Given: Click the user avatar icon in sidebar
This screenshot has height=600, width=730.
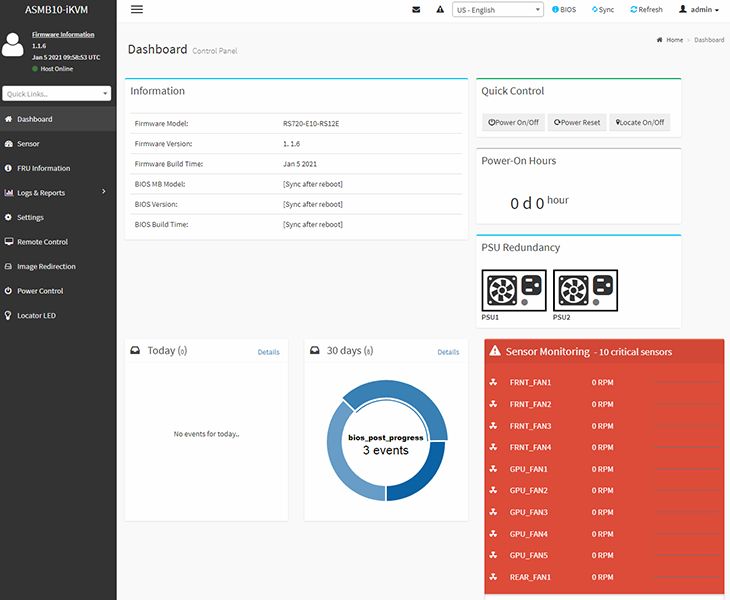Looking at the screenshot, I should pos(14,45).
